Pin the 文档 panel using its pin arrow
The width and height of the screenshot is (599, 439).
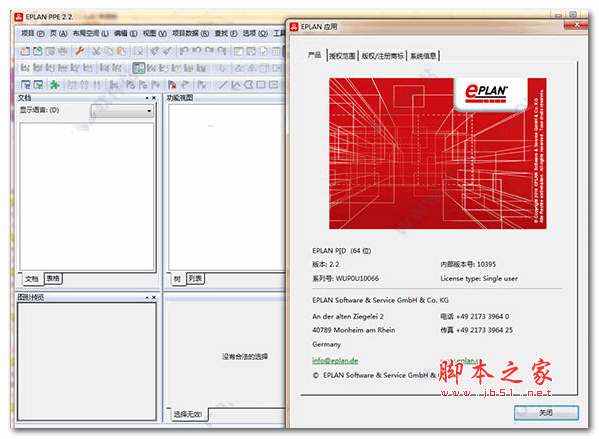[x=147, y=98]
